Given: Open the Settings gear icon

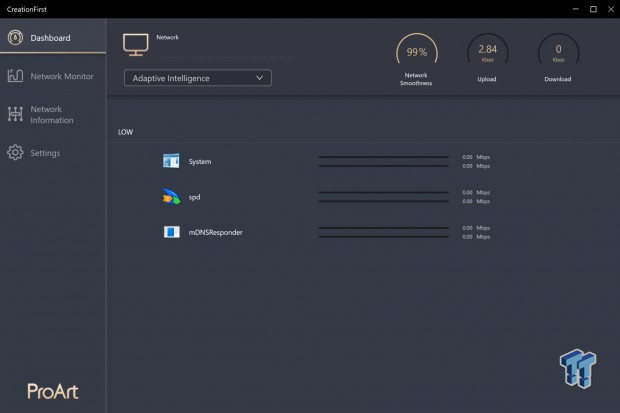Looking at the screenshot, I should (x=15, y=152).
